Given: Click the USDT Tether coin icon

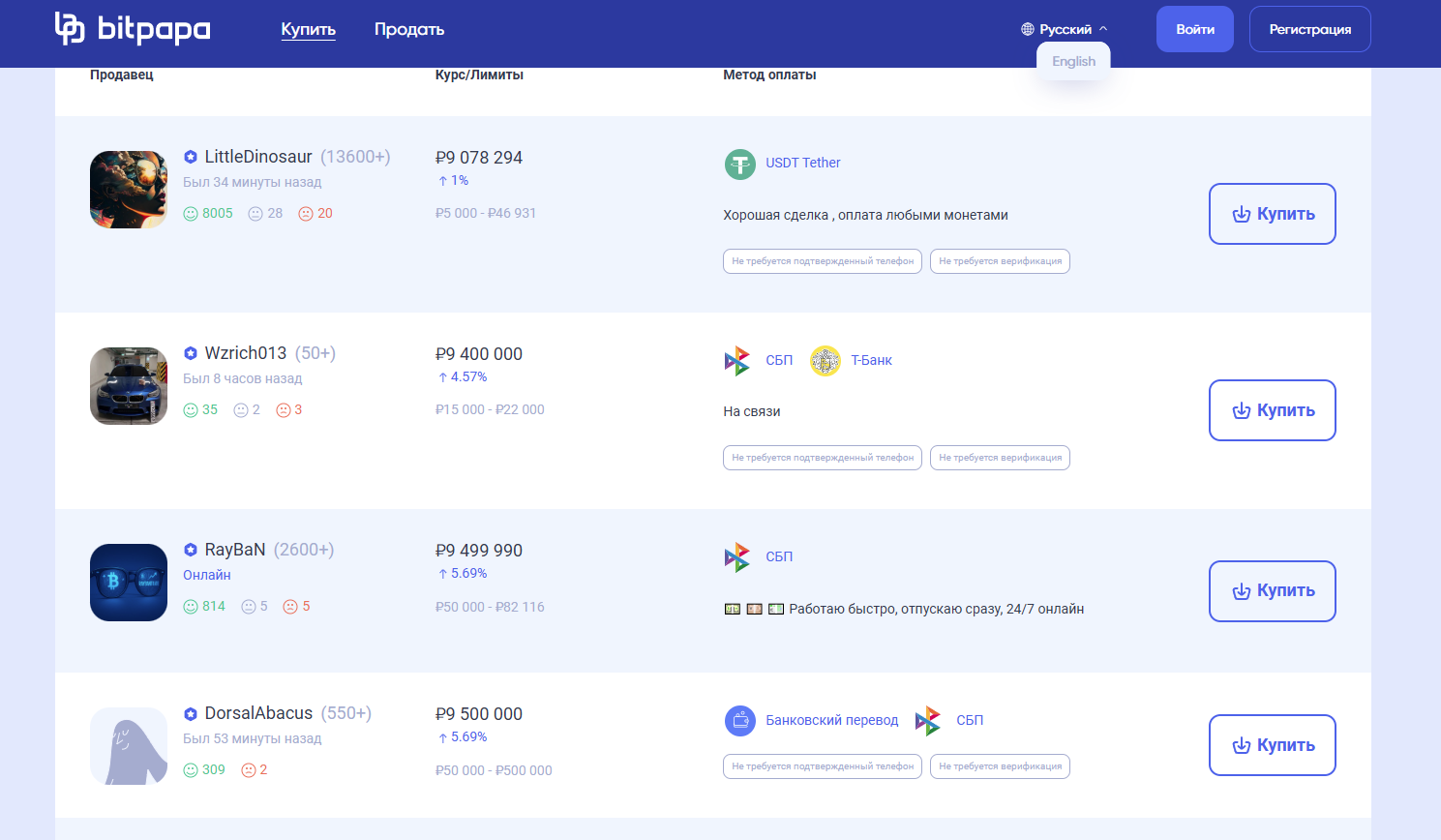Looking at the screenshot, I should (x=740, y=164).
